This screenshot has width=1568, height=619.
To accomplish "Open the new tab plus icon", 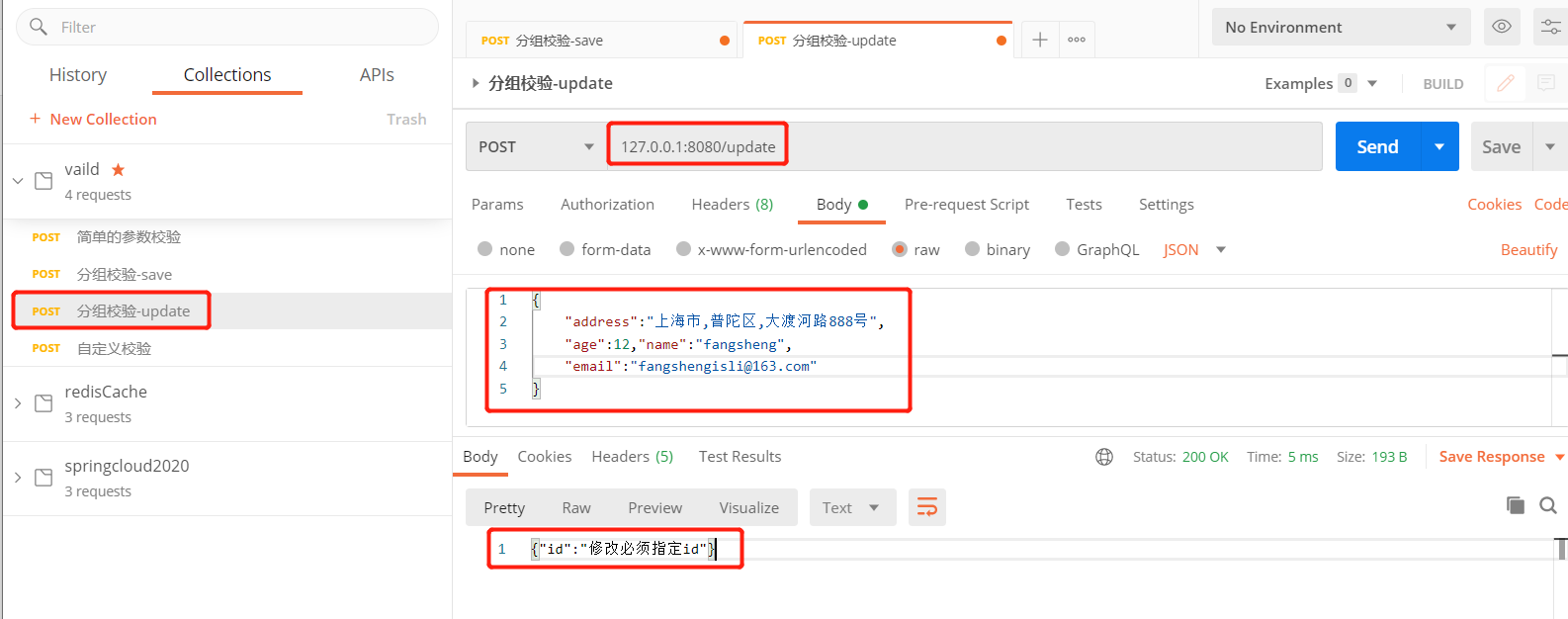I will (x=1040, y=40).
